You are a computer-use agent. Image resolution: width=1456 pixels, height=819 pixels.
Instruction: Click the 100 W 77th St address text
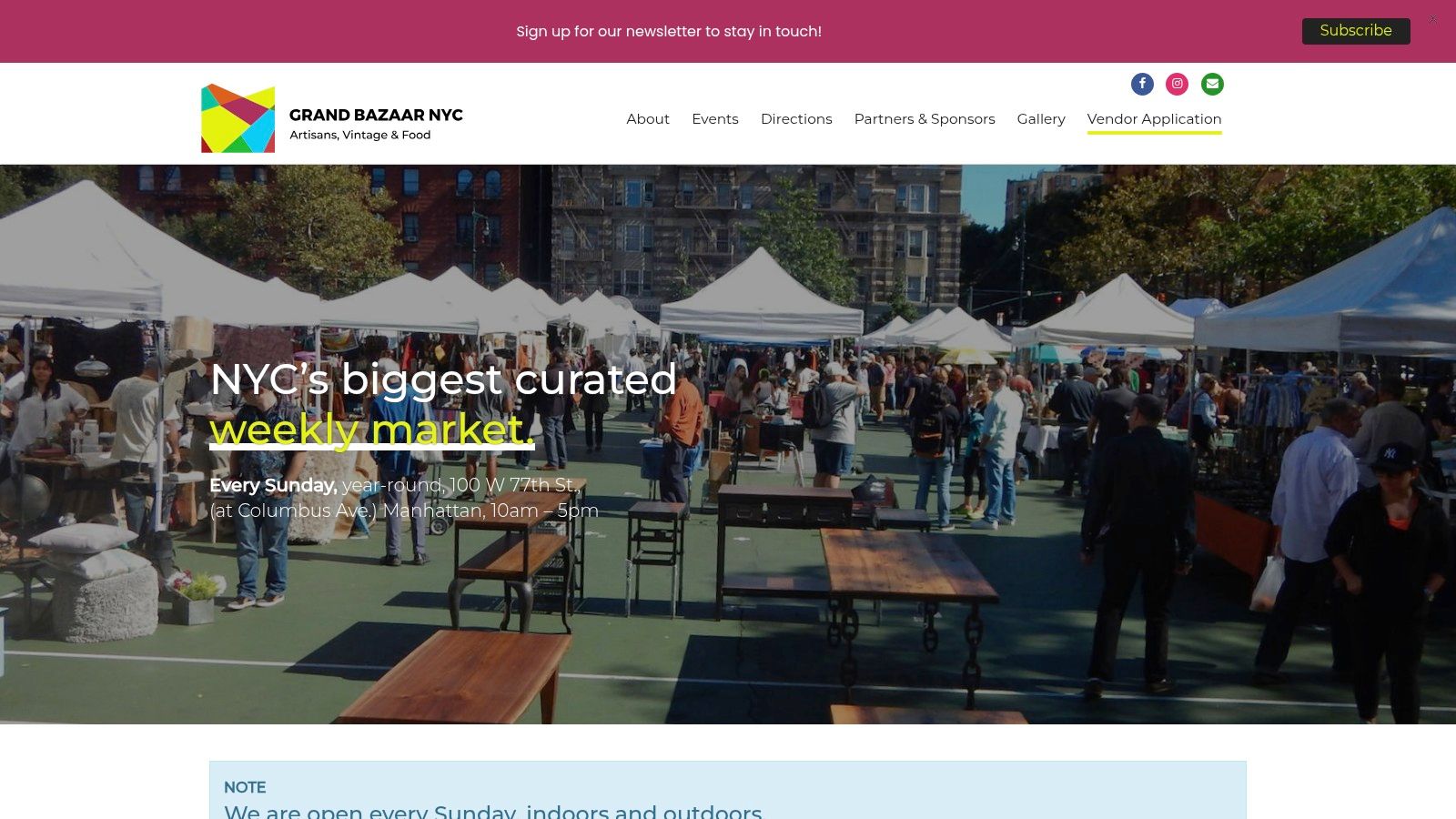click(x=514, y=485)
